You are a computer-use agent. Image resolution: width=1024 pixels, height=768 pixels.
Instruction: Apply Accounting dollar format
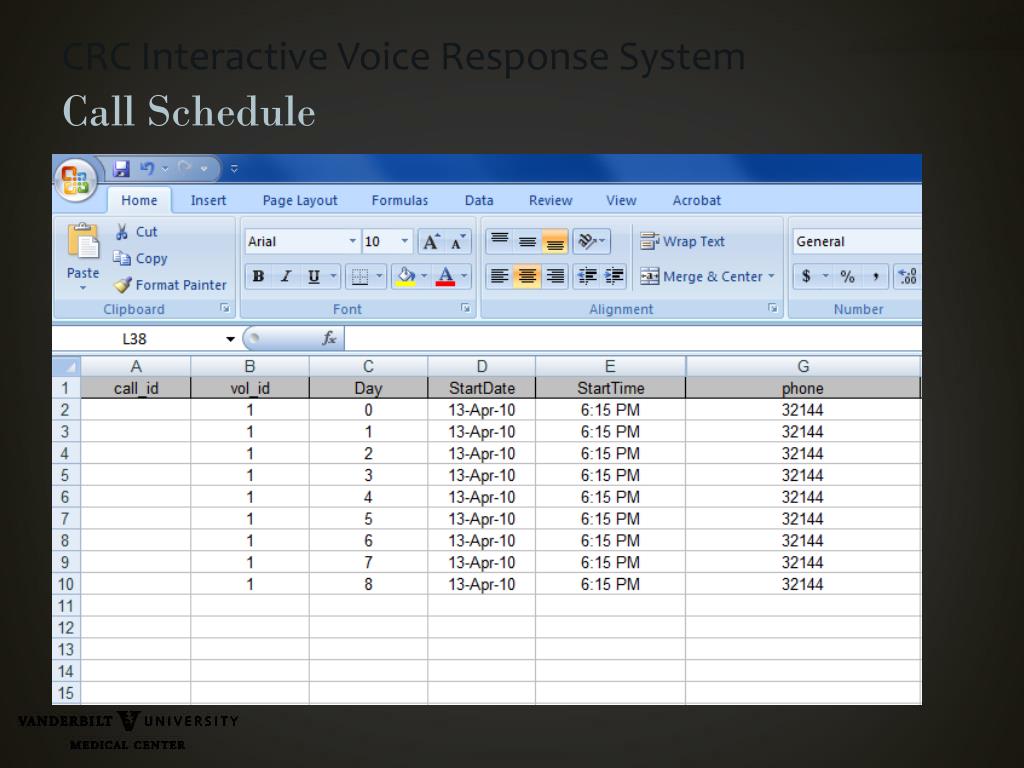pyautogui.click(x=807, y=276)
